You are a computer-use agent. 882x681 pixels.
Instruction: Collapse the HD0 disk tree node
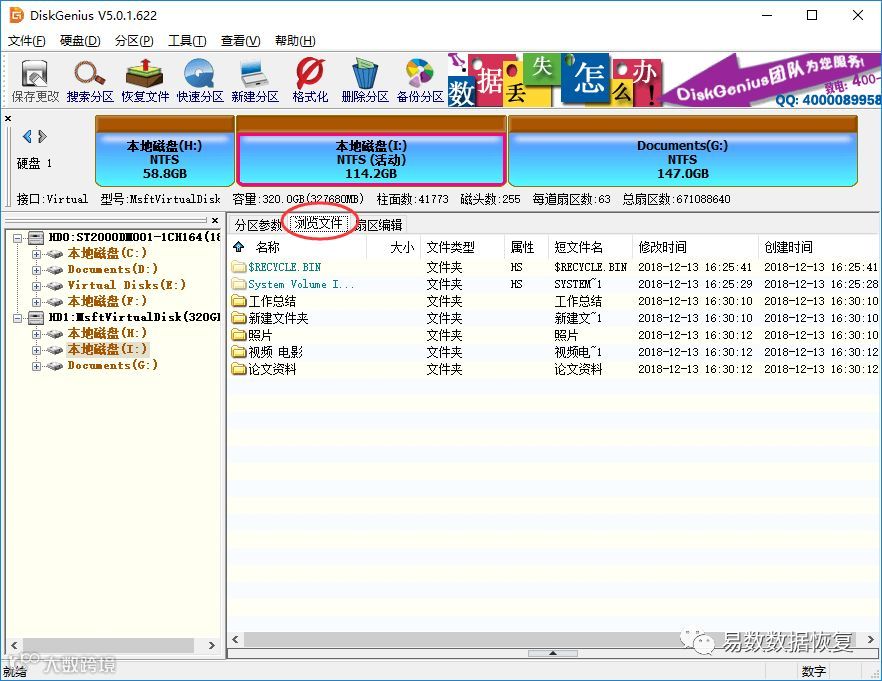coord(17,238)
